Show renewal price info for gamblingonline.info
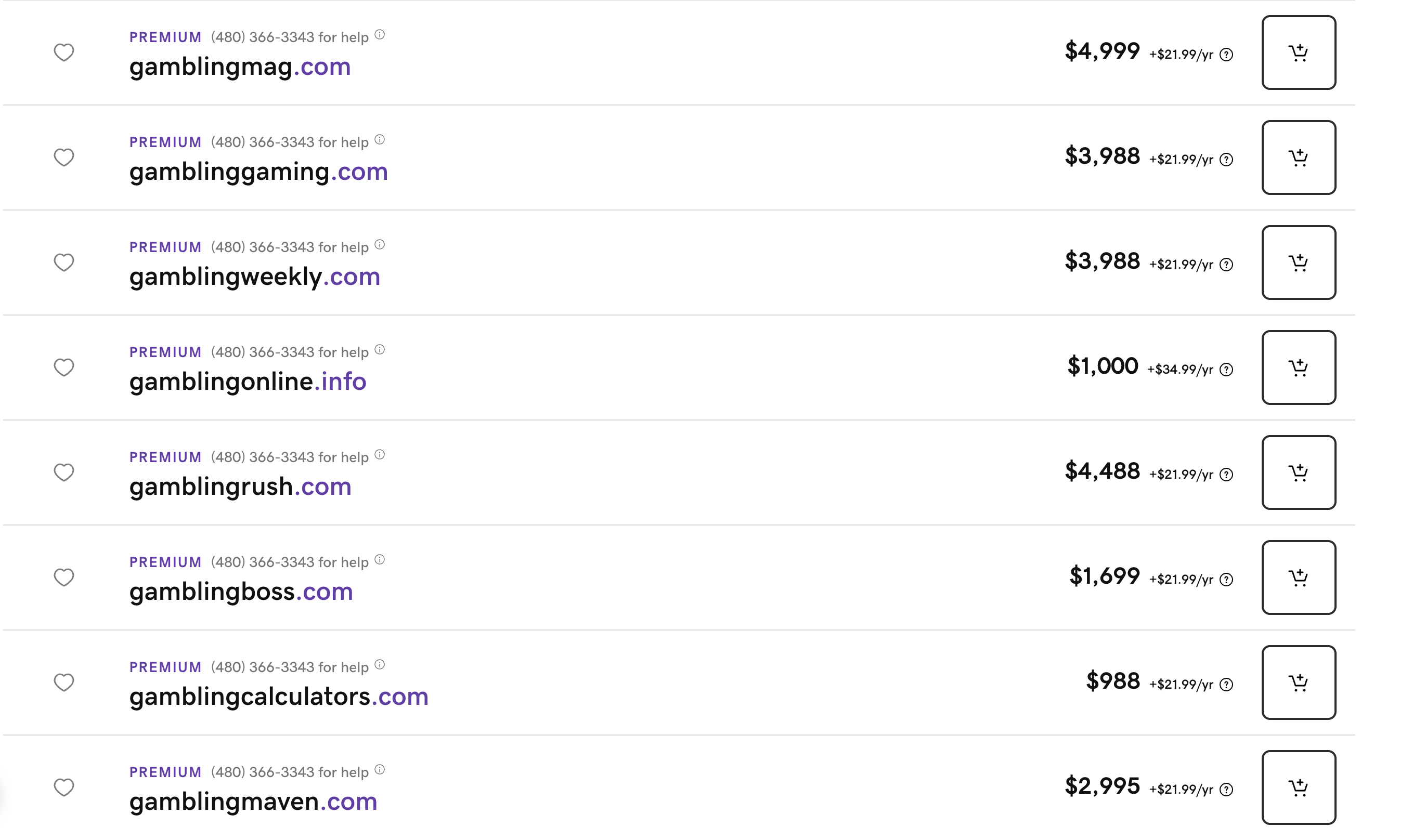Screen dimensions: 1426x840 point(1226,370)
